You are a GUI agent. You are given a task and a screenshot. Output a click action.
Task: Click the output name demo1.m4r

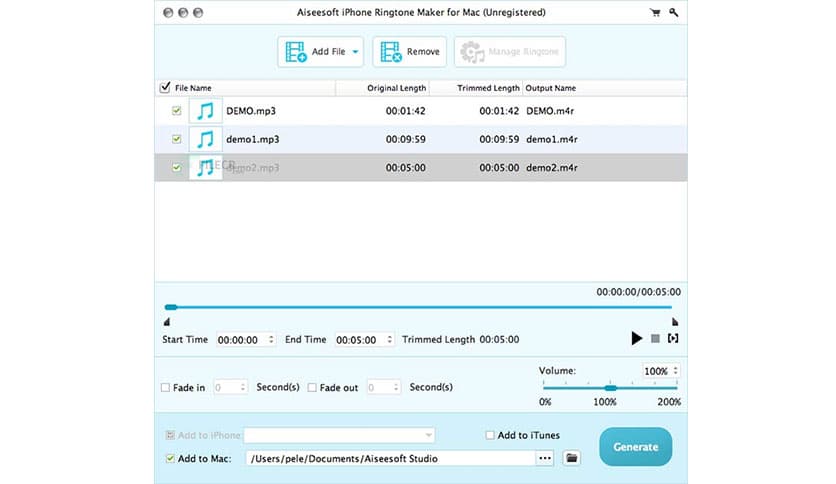coord(552,139)
